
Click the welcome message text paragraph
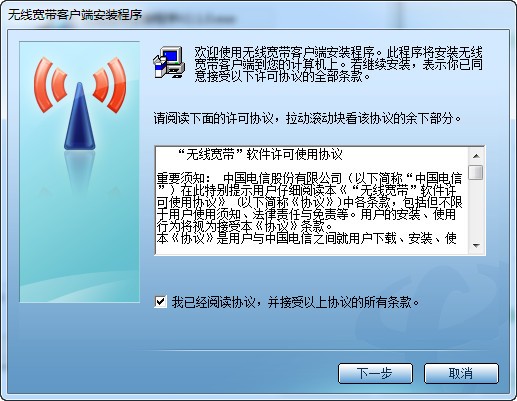(338, 64)
